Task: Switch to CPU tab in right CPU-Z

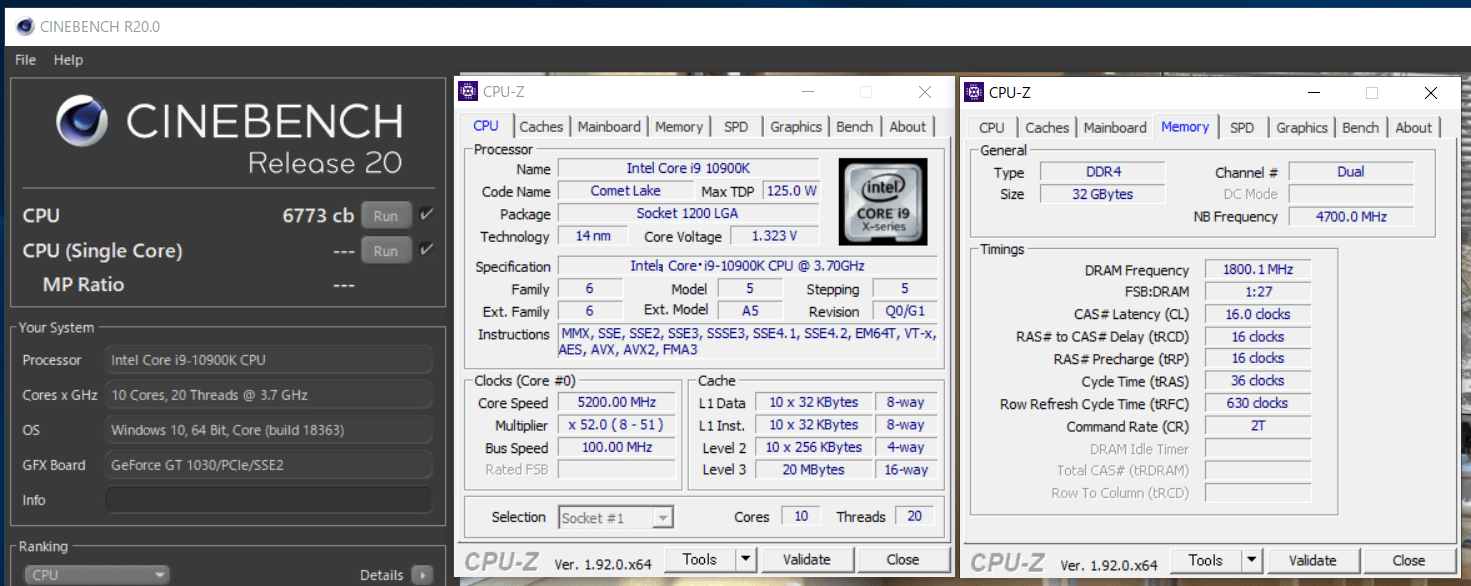Action: click(992, 127)
